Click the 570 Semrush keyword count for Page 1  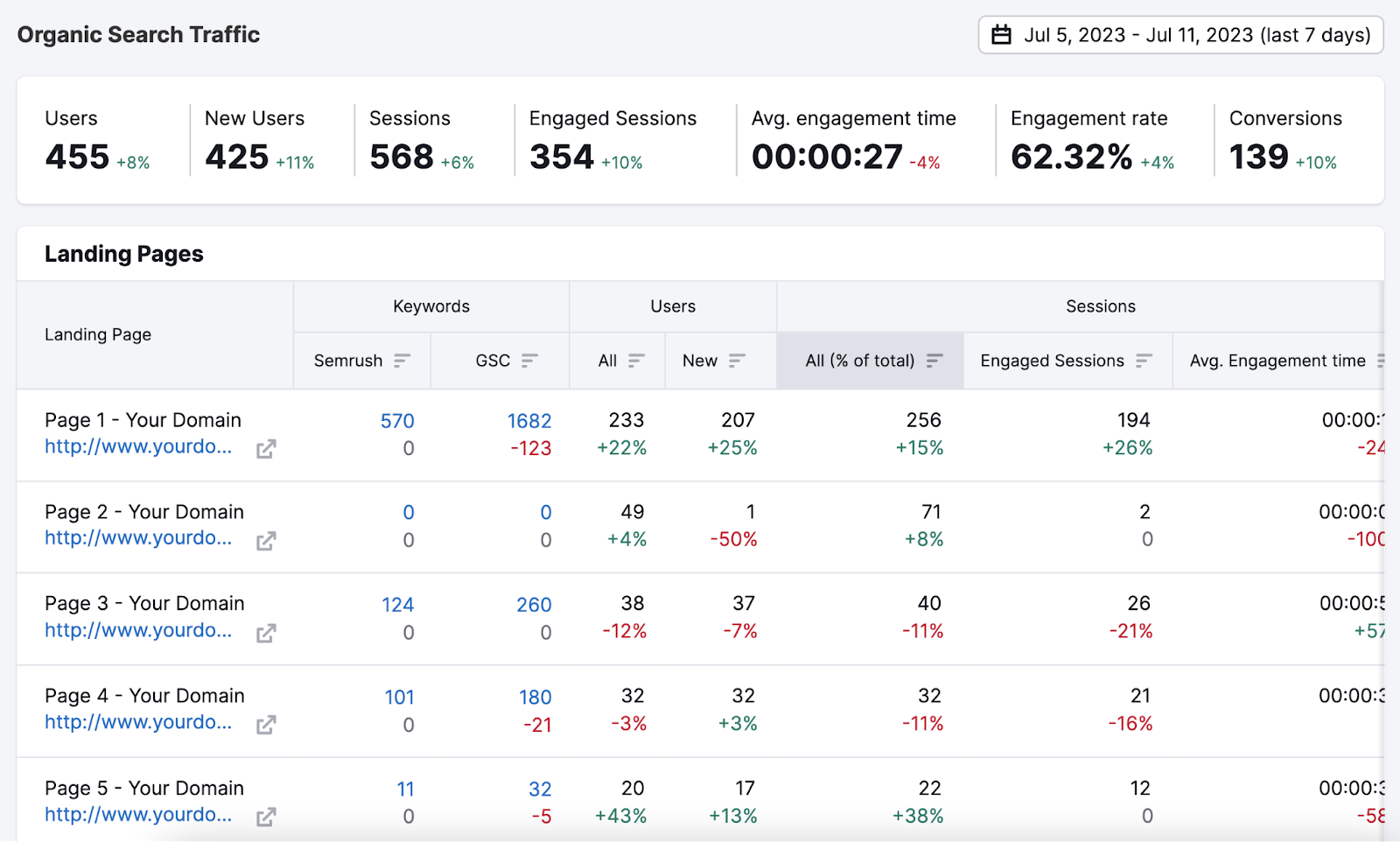[396, 420]
